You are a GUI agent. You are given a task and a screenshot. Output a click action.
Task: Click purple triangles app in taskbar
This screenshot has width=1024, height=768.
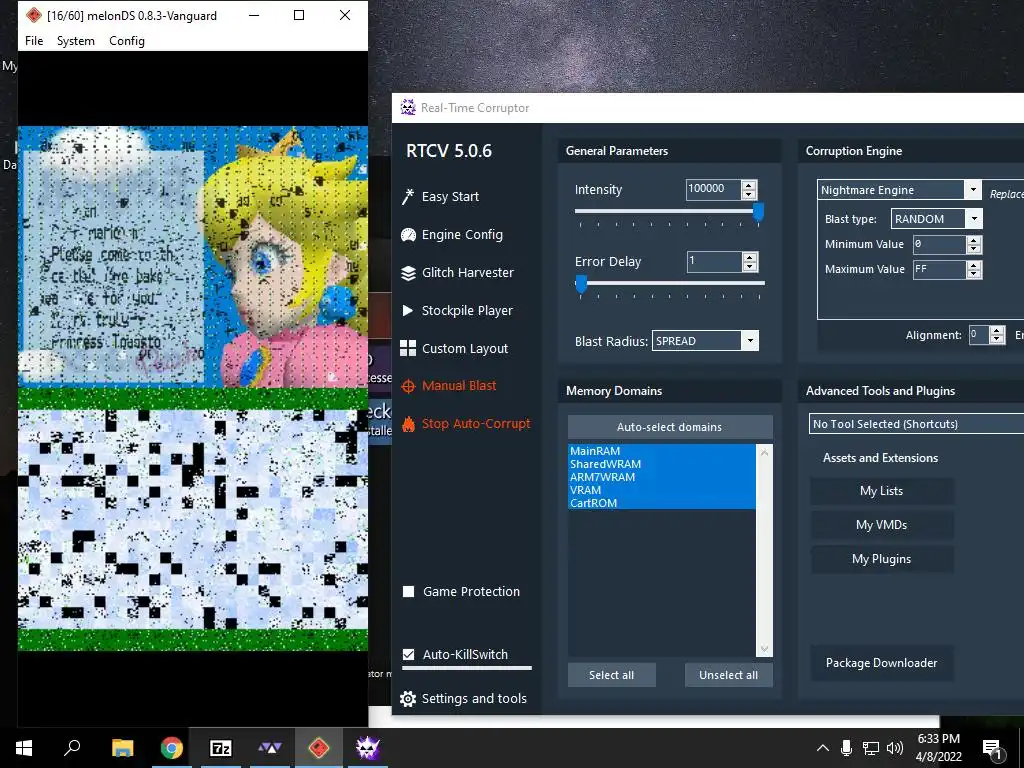(x=270, y=748)
